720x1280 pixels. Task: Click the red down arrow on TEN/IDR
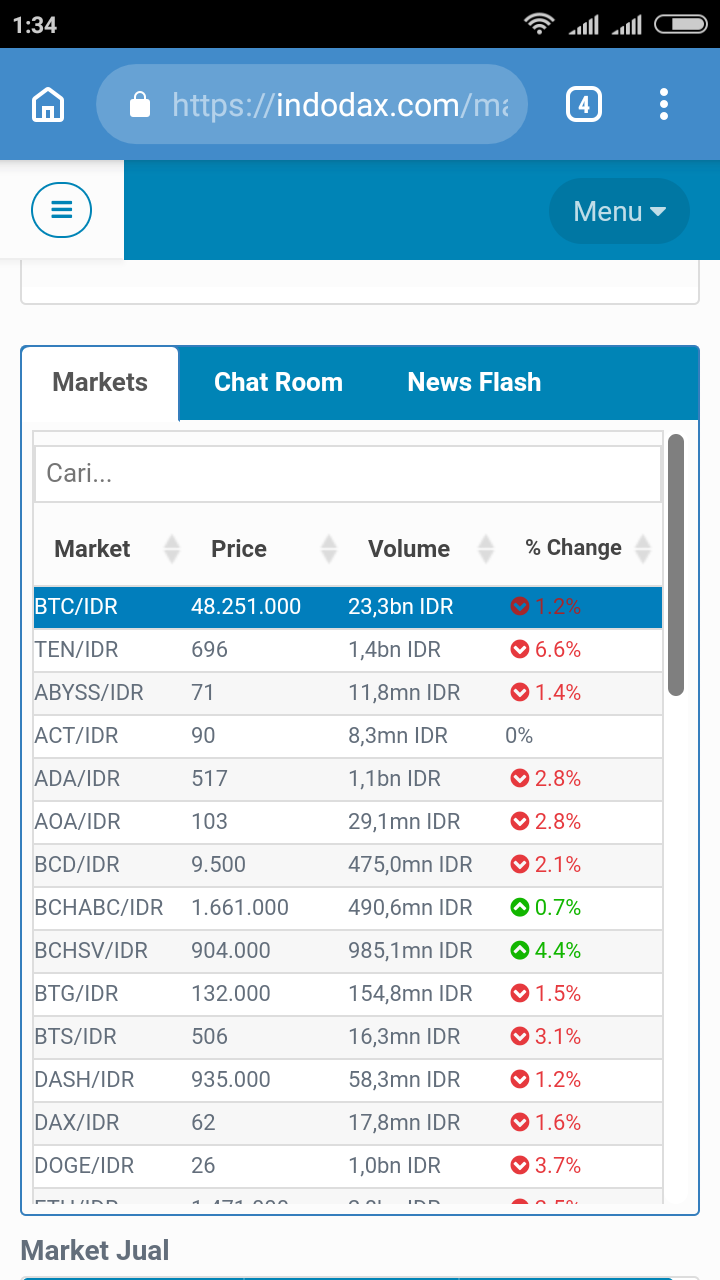pos(519,650)
